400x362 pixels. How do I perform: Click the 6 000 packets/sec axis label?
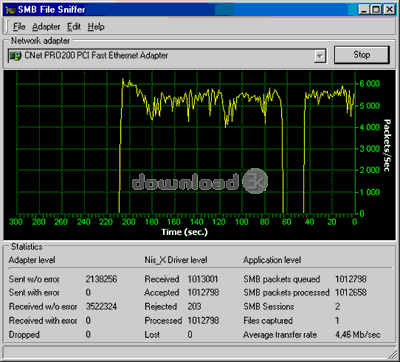coord(369,84)
